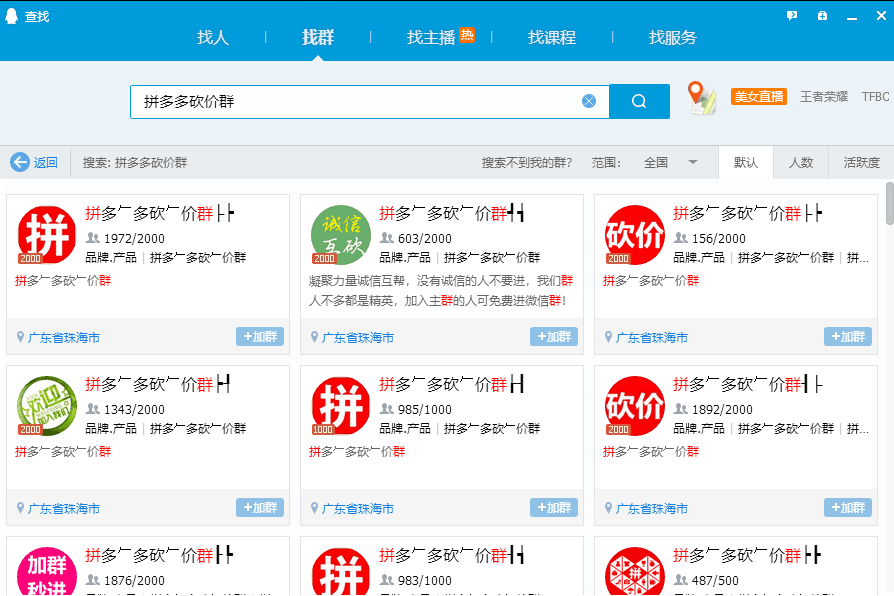Click the 品牌.产品 tag in the 603/2000 card
894x596 pixels.
click(405, 258)
